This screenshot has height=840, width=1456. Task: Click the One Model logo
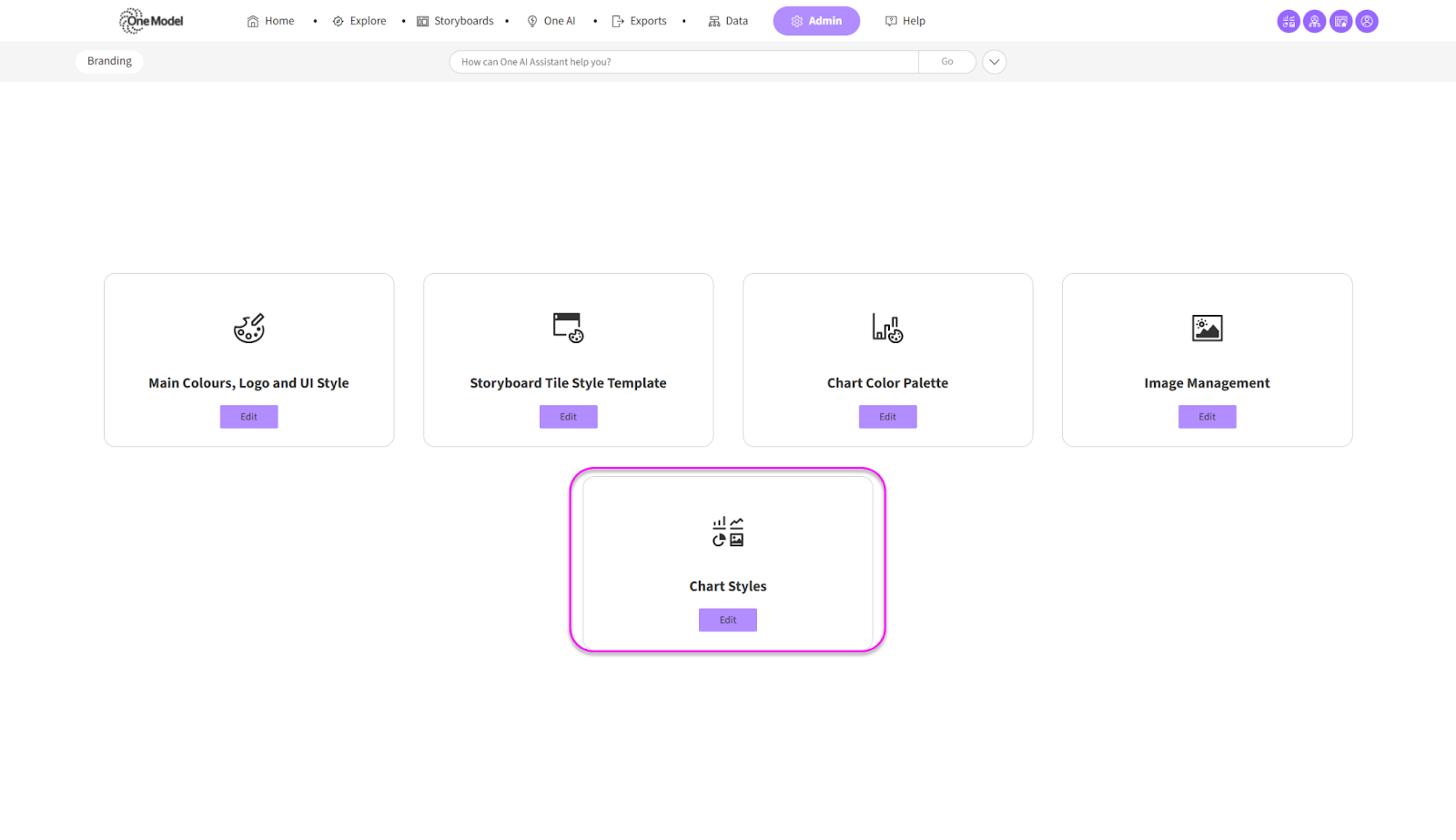click(x=151, y=21)
